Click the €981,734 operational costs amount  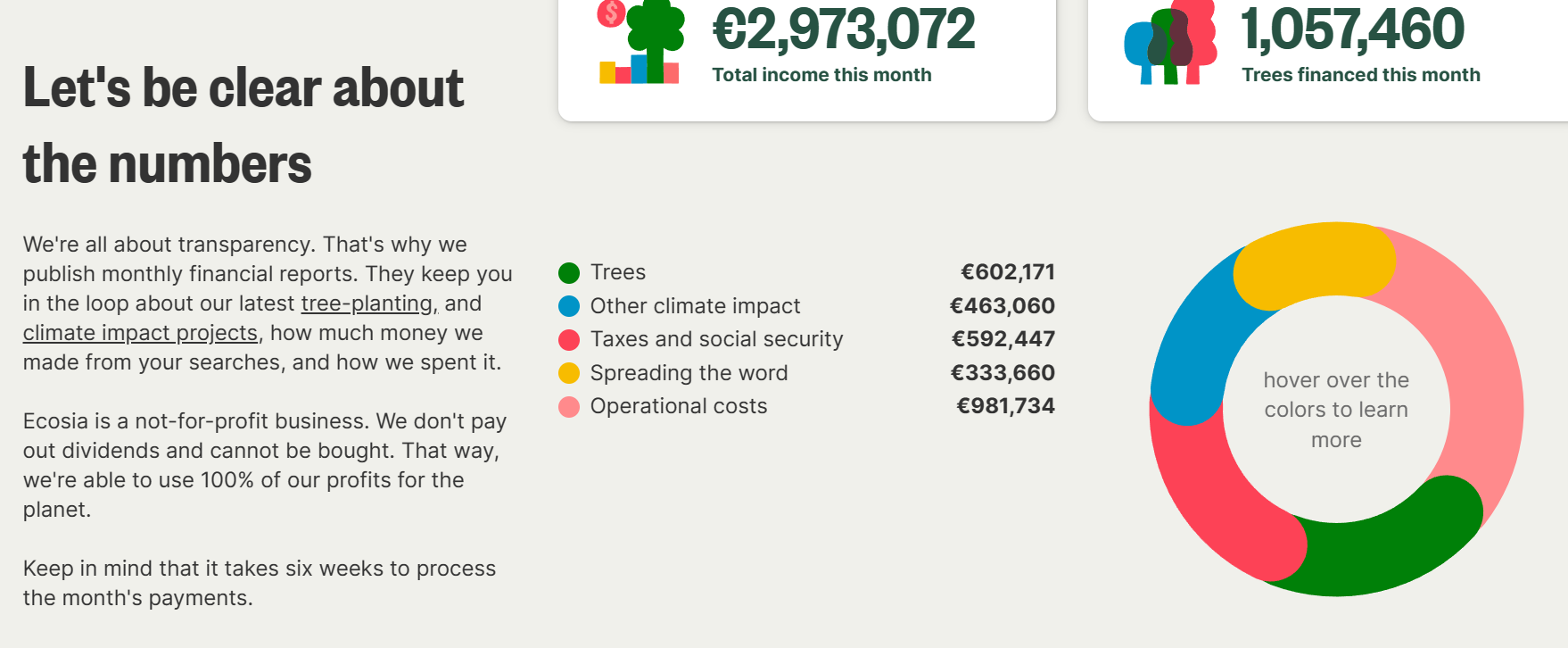1005,406
